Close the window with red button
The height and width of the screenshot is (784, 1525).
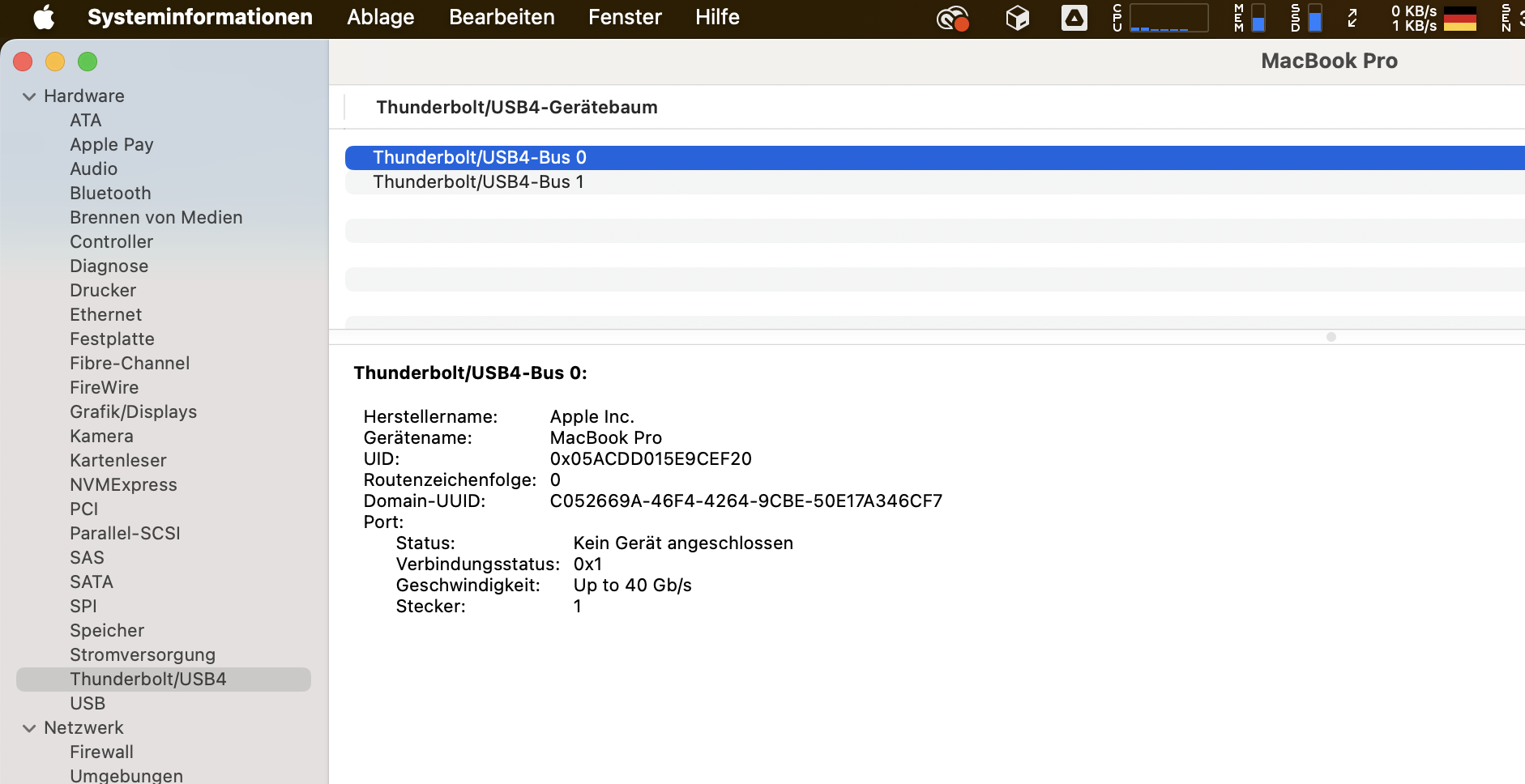coord(23,62)
